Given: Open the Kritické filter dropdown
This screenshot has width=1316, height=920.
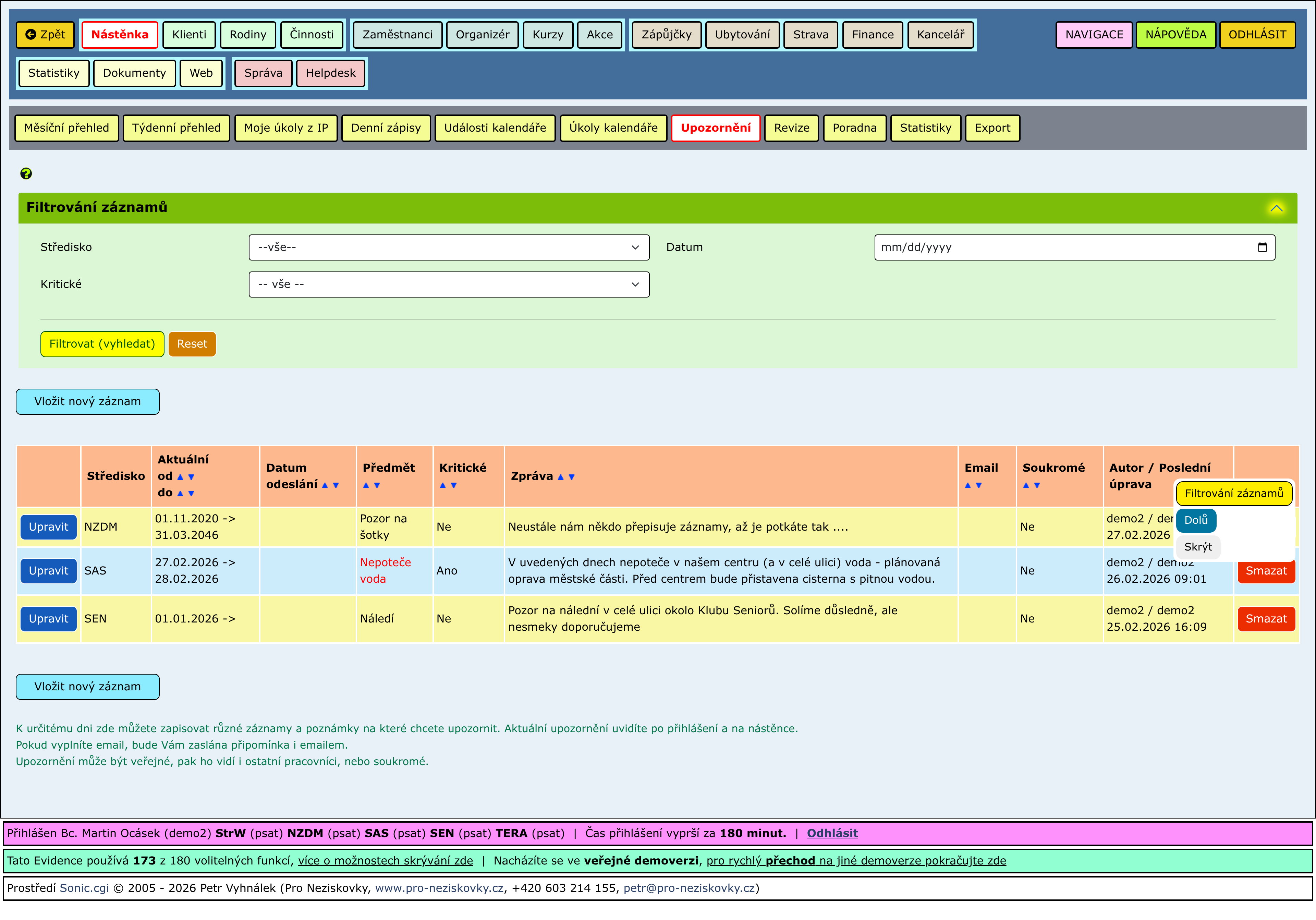Looking at the screenshot, I should (449, 284).
